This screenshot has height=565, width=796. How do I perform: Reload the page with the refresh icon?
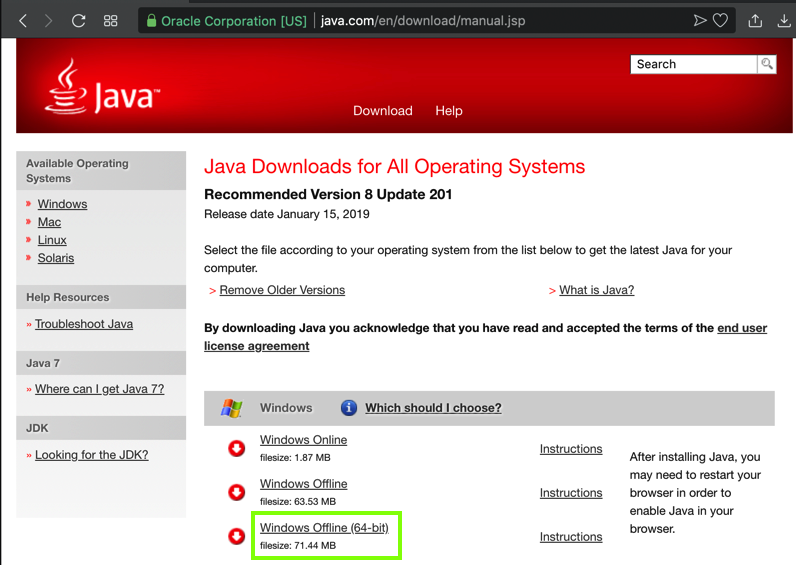78,20
